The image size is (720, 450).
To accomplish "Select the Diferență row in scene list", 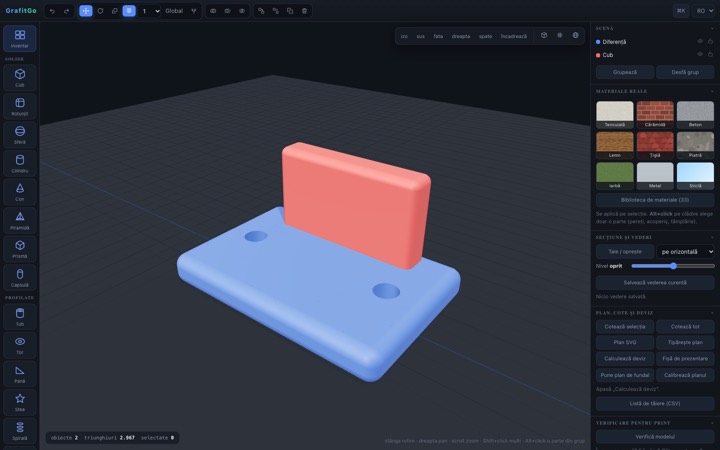I will pyautogui.click(x=655, y=42).
